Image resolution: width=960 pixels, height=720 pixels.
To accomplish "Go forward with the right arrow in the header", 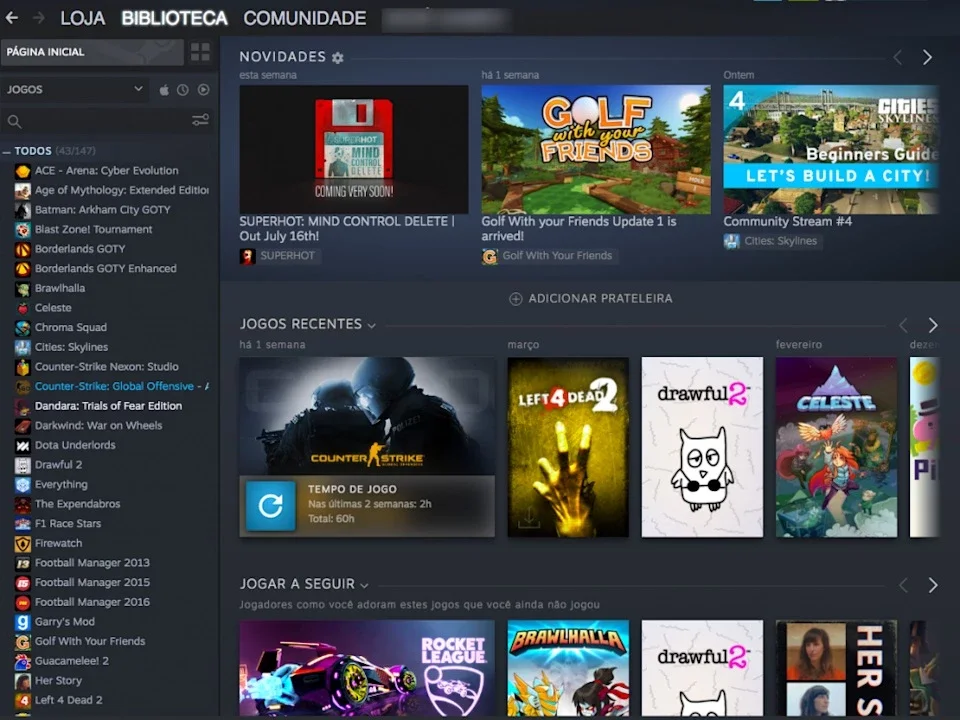I will 39,18.
